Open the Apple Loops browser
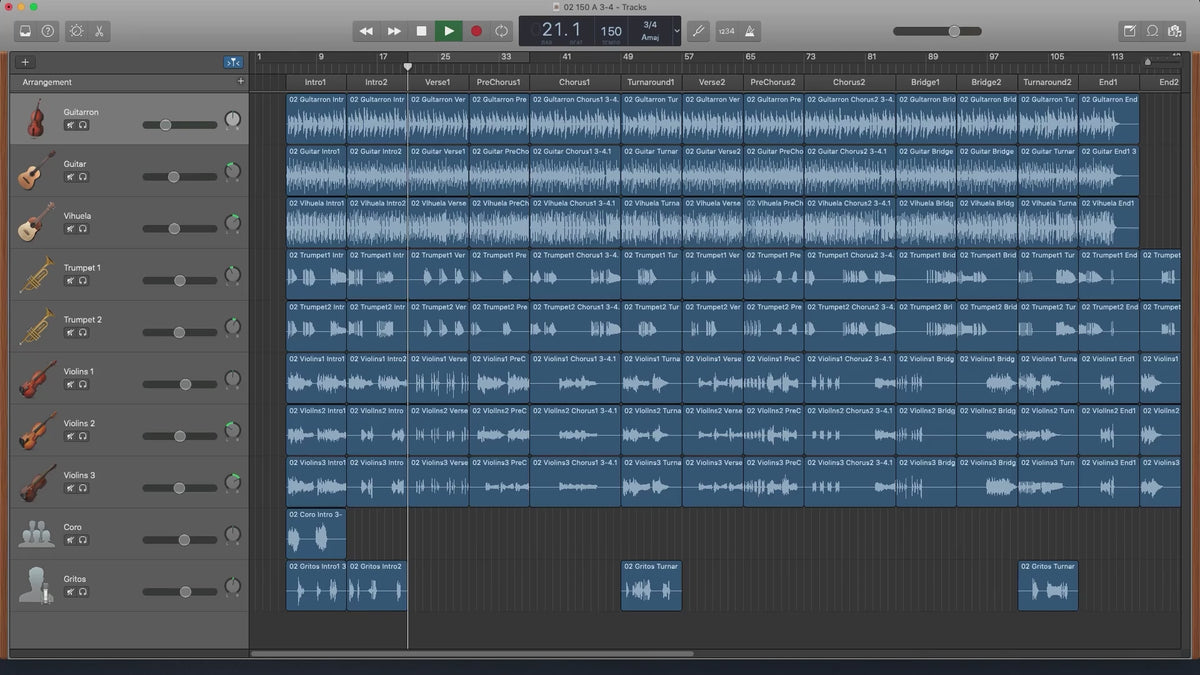 tap(1152, 31)
